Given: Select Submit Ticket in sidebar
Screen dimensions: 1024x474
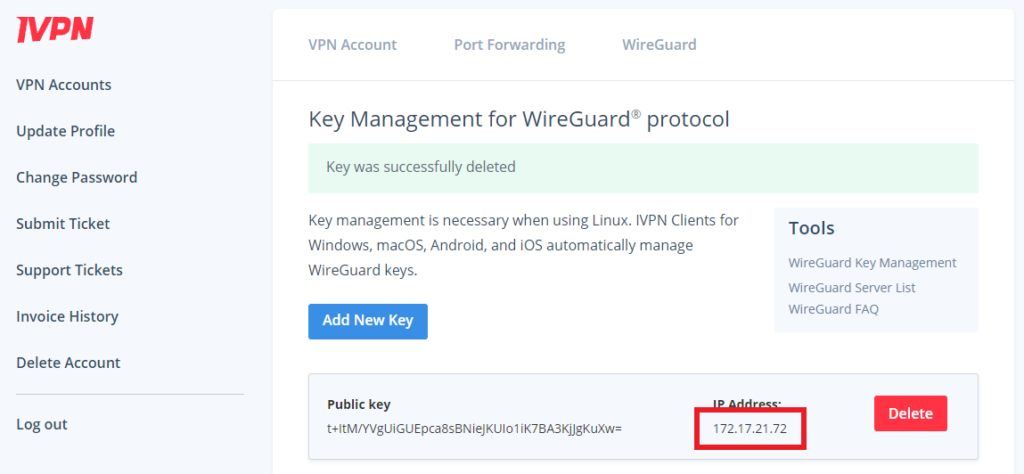Looking at the screenshot, I should pyautogui.click(x=63, y=224).
